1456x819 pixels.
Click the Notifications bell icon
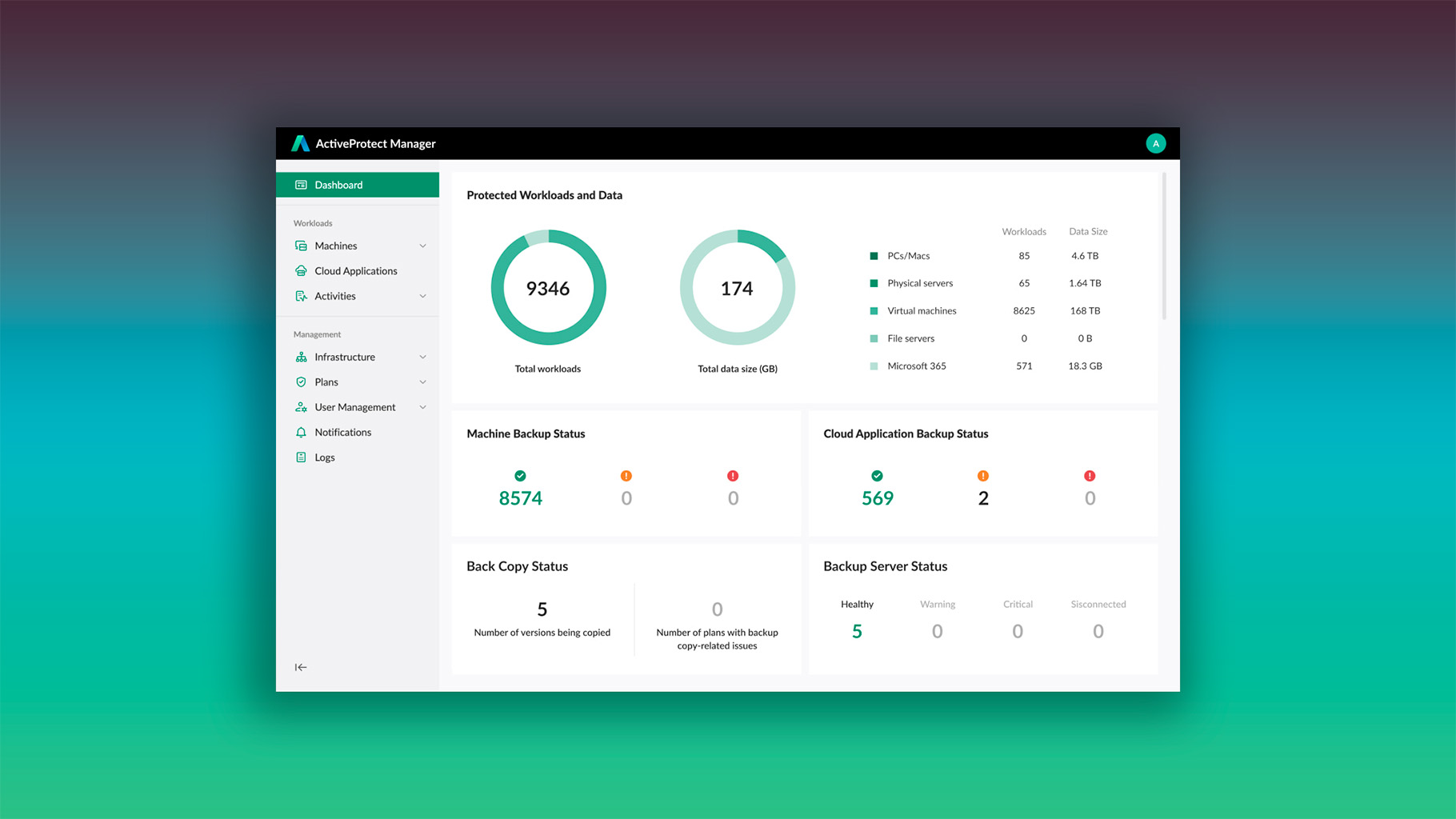(x=301, y=432)
